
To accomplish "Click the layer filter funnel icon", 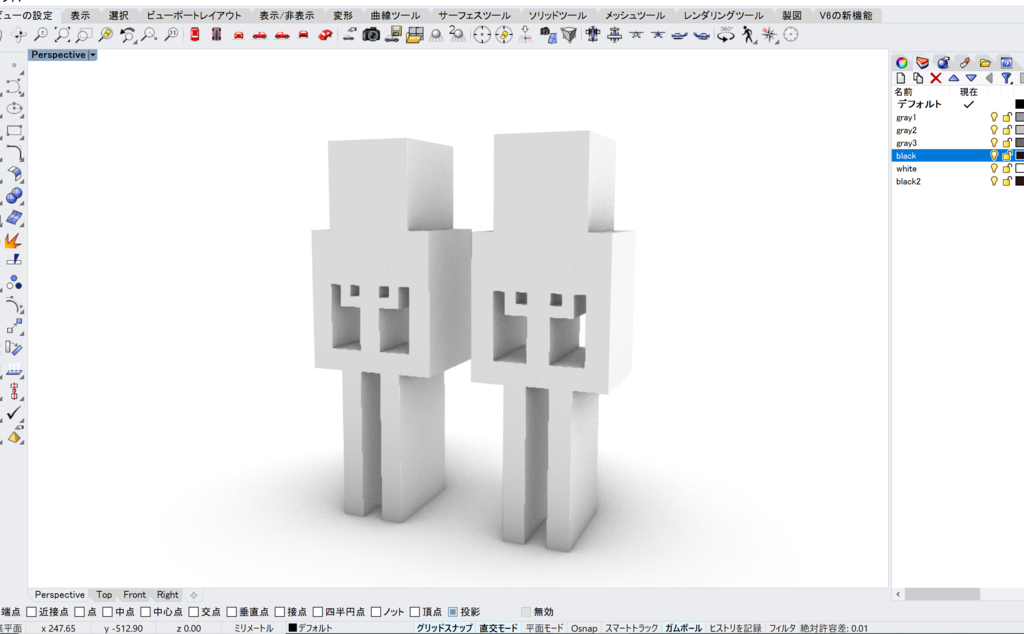I will pyautogui.click(x=1006, y=78).
